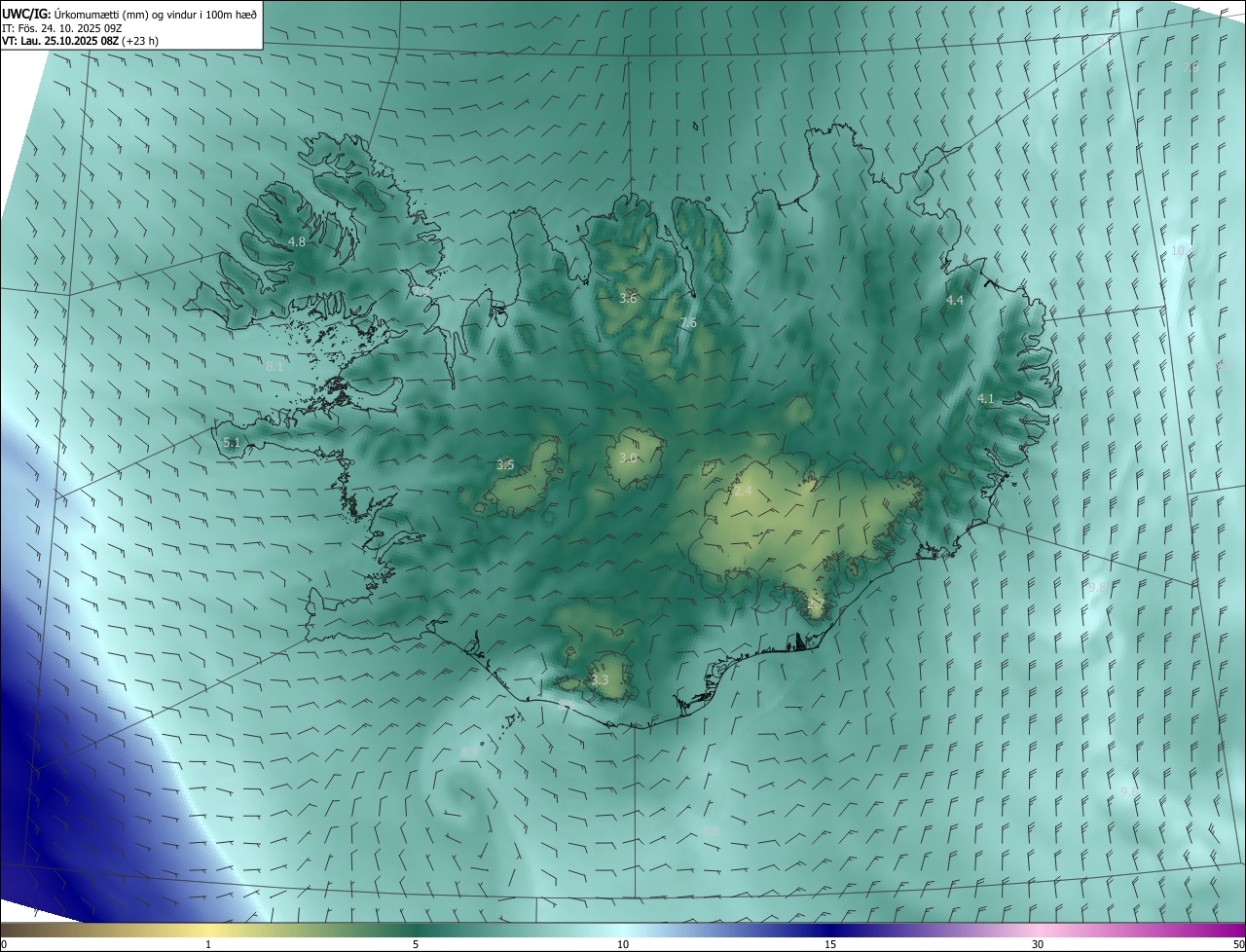Viewport: 1246px width, 952px height.
Task: Click the 2.4 value label on the map
Action: click(x=743, y=491)
